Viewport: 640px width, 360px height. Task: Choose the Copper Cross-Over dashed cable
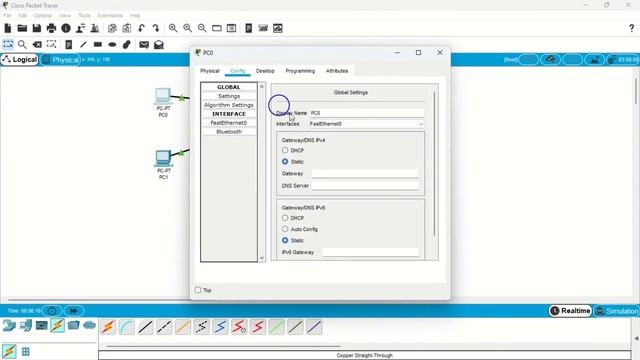[164, 327]
